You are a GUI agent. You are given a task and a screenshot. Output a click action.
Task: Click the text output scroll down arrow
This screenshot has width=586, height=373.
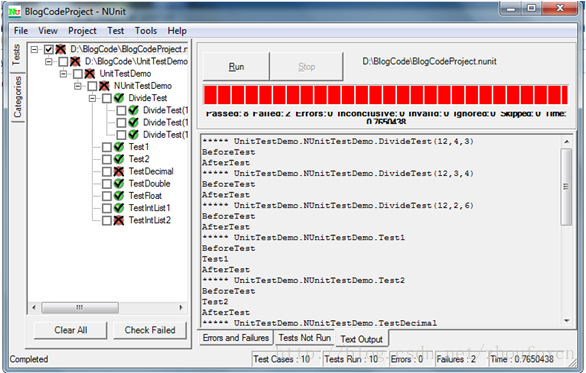[567, 320]
